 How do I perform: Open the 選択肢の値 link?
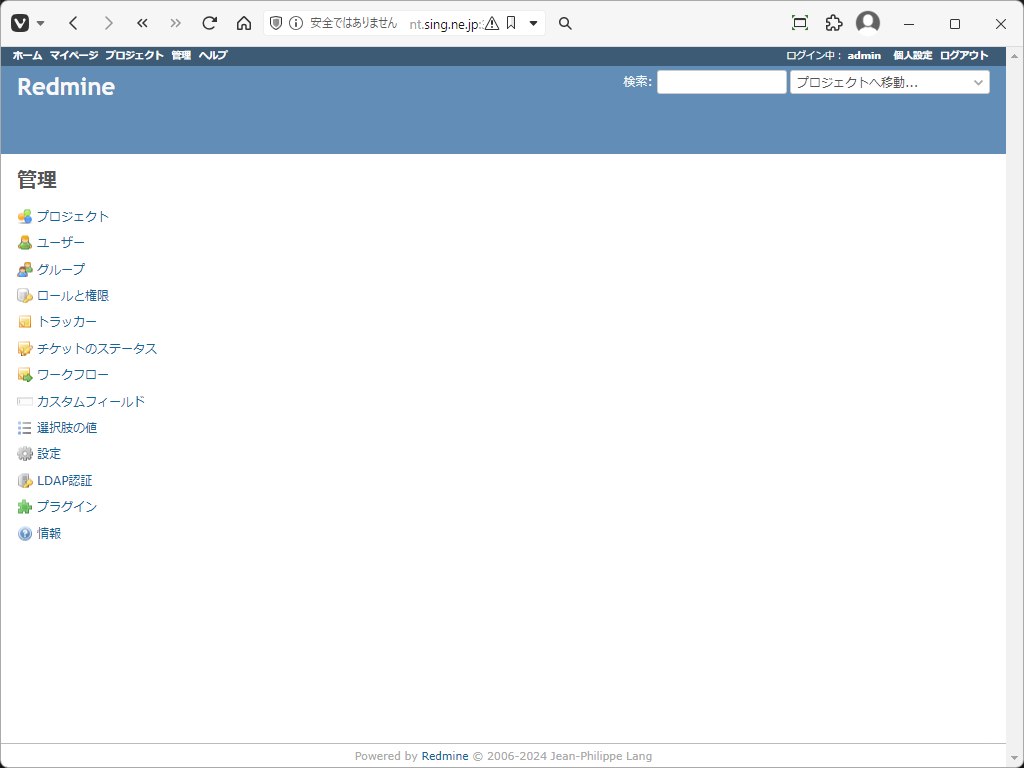pyautogui.click(x=67, y=428)
